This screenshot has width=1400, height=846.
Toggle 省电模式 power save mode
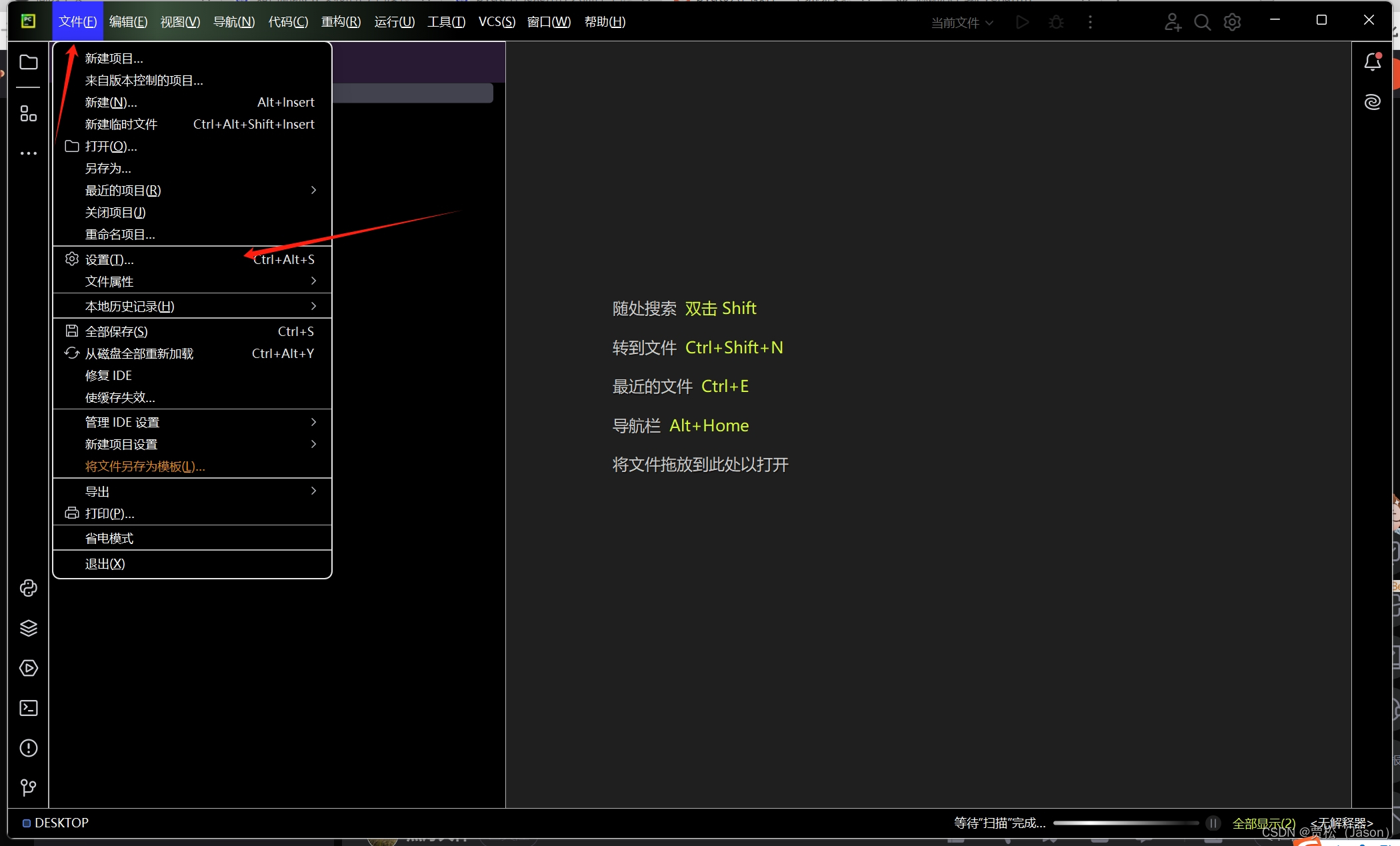(109, 539)
